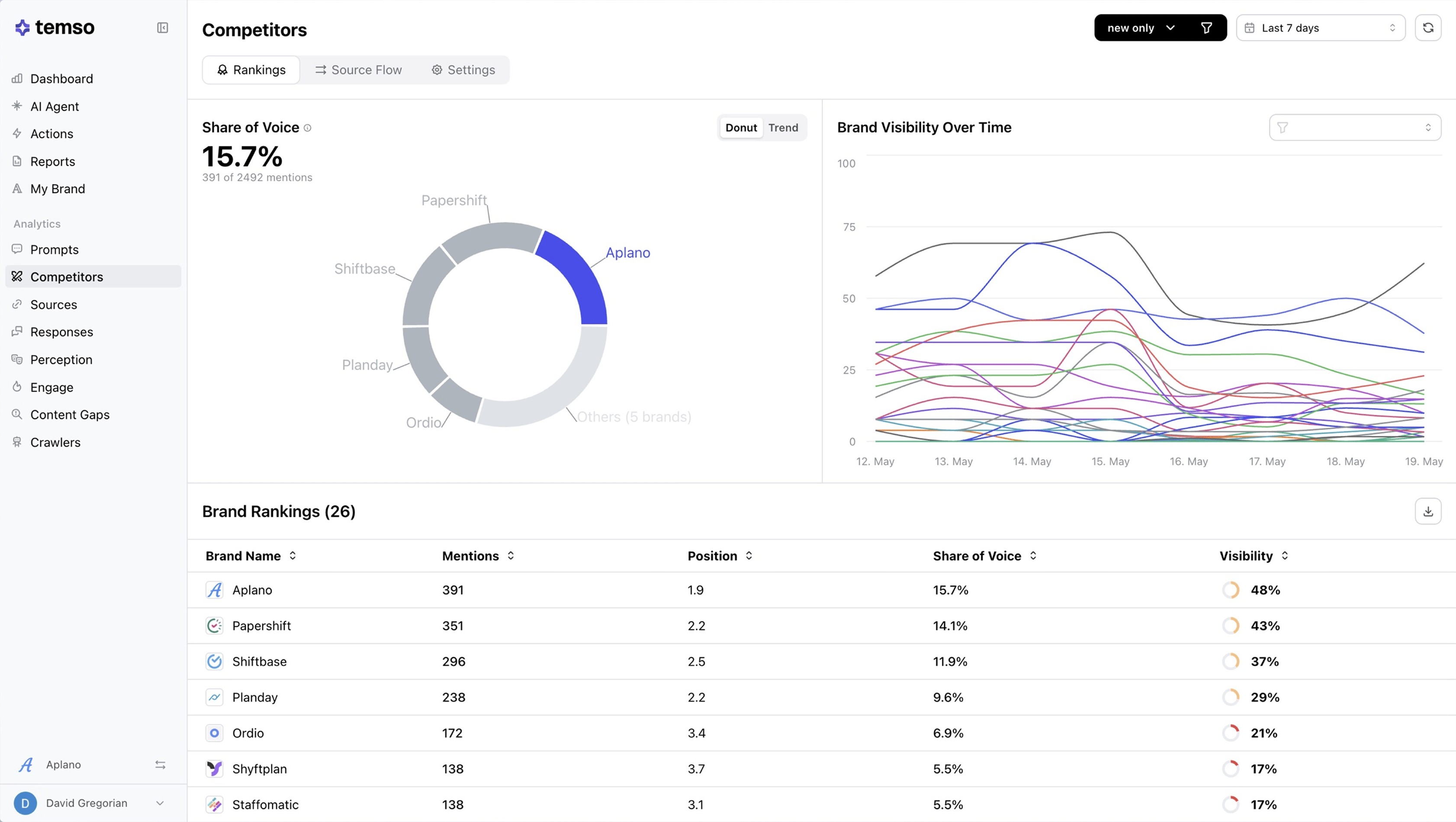The height and width of the screenshot is (822, 1456).
Task: Click Ordio logo in rankings table
Action: coord(214,733)
